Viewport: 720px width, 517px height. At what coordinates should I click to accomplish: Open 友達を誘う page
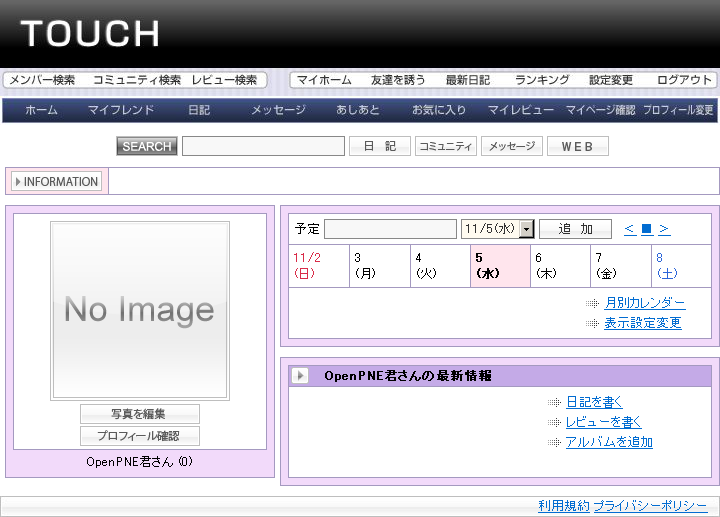point(398,80)
